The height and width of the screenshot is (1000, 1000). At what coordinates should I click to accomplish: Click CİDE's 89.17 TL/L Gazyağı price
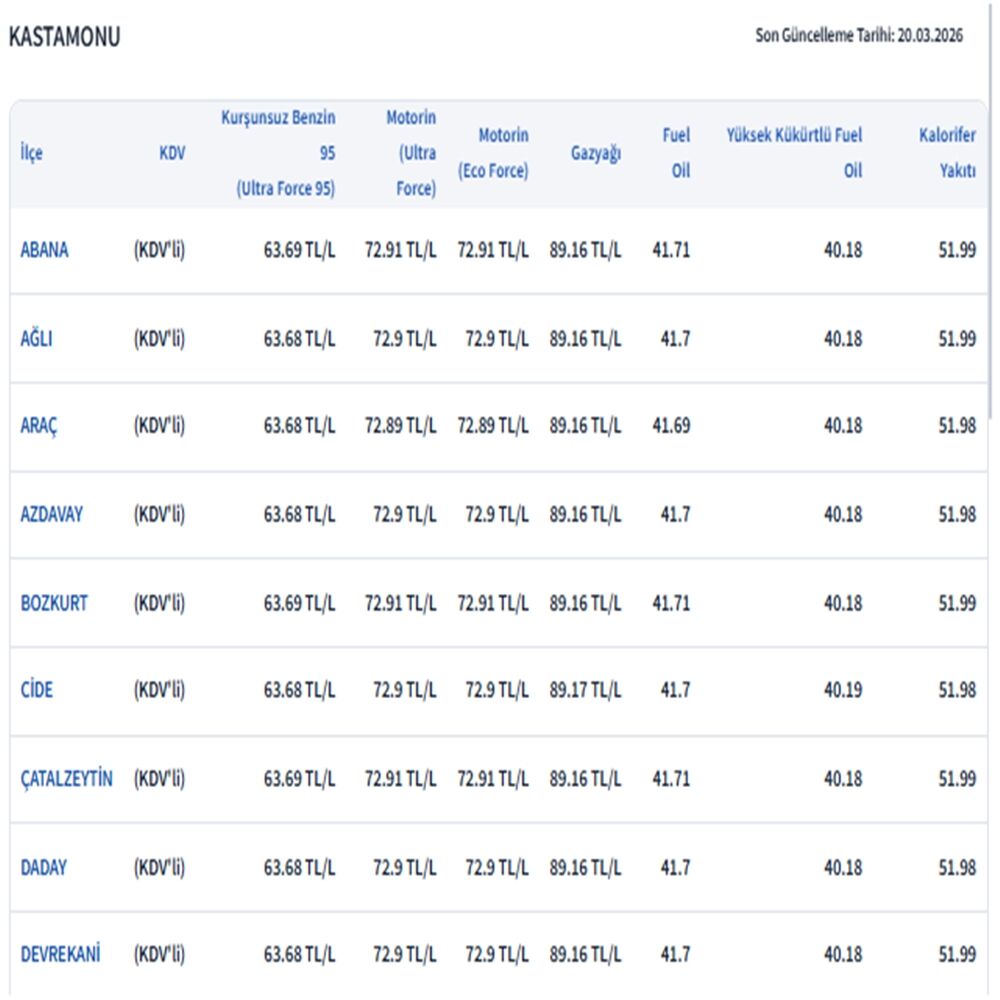585,690
